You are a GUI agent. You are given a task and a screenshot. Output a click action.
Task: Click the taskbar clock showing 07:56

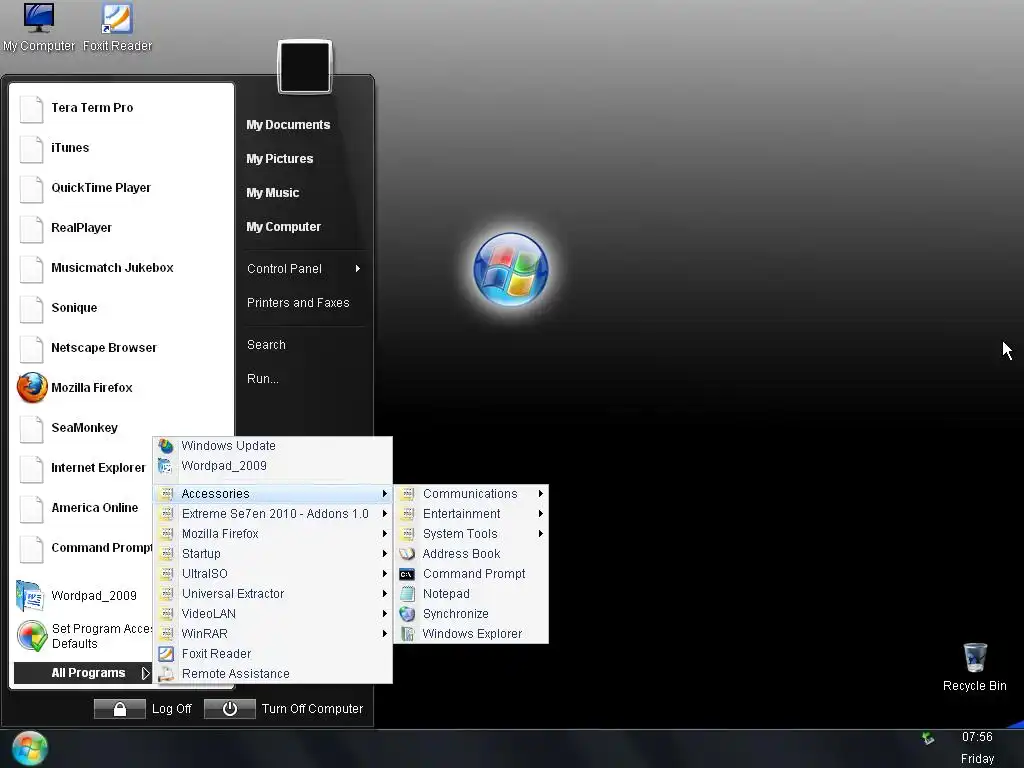(977, 737)
